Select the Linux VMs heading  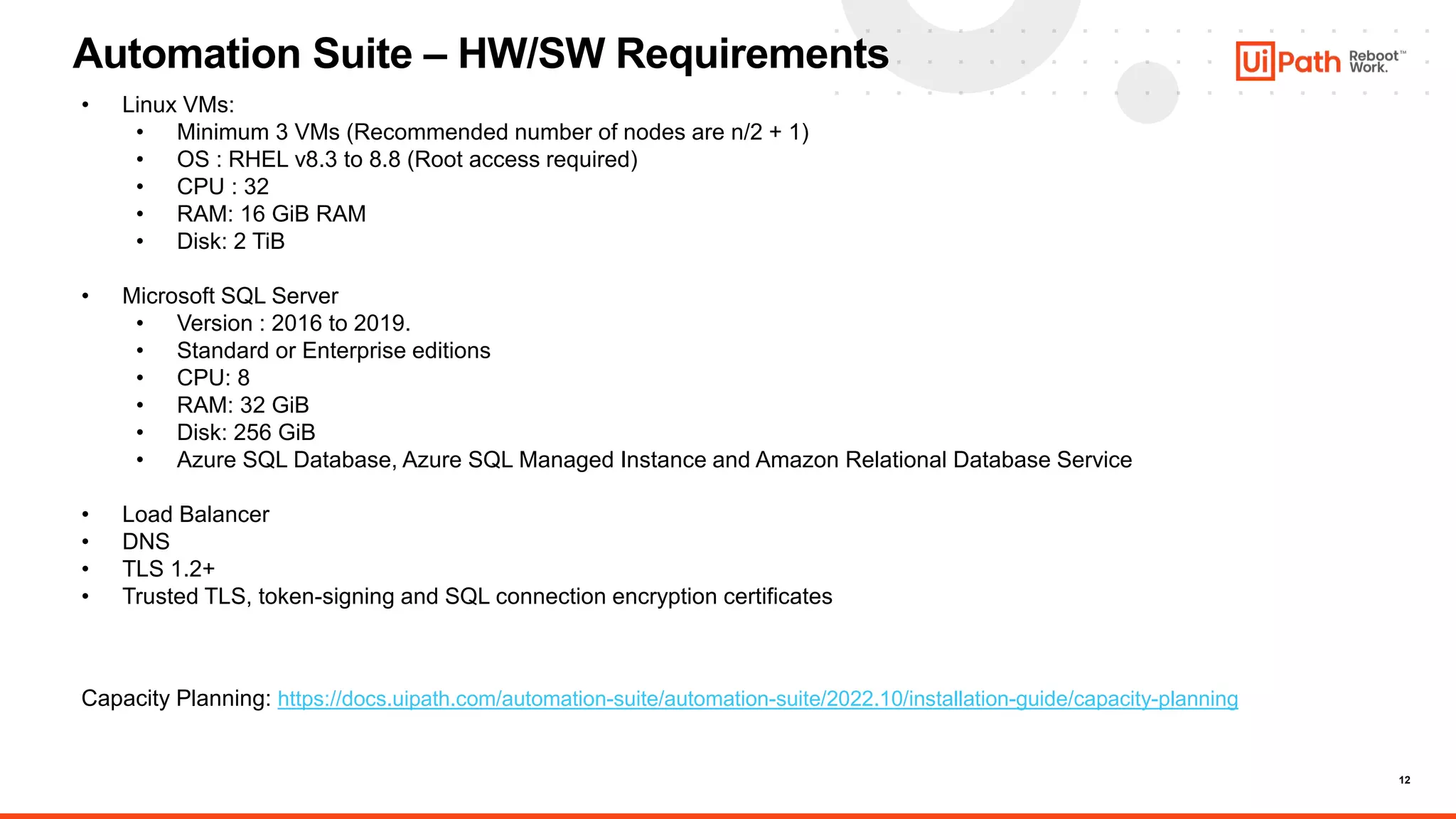click(178, 105)
